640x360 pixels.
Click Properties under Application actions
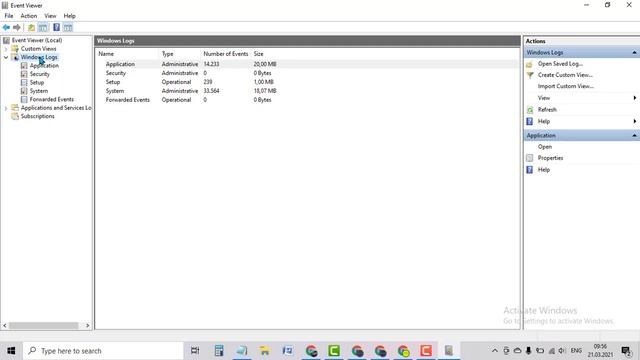coord(550,158)
